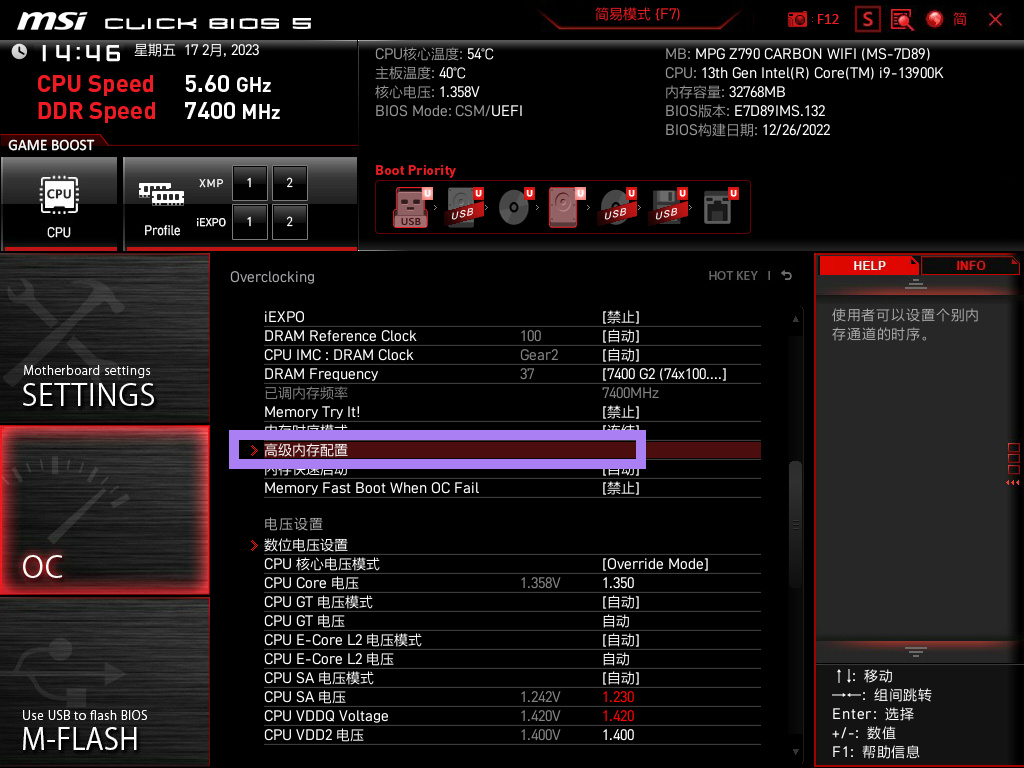Open the favorites S icon

(x=868, y=20)
